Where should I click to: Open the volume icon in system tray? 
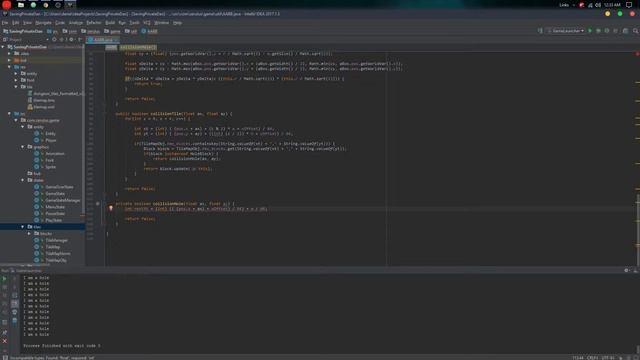598,5
